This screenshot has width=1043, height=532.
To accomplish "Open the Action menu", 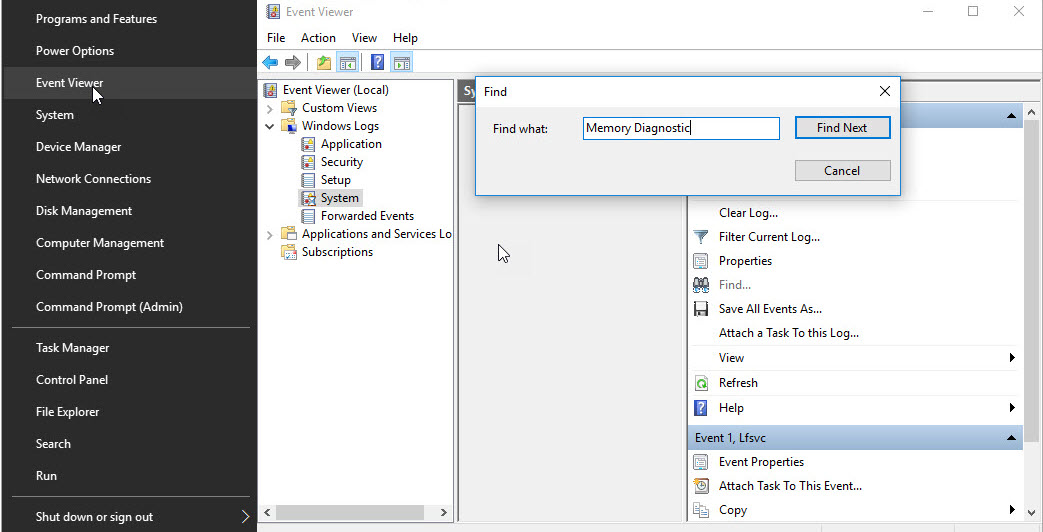I will coord(318,38).
